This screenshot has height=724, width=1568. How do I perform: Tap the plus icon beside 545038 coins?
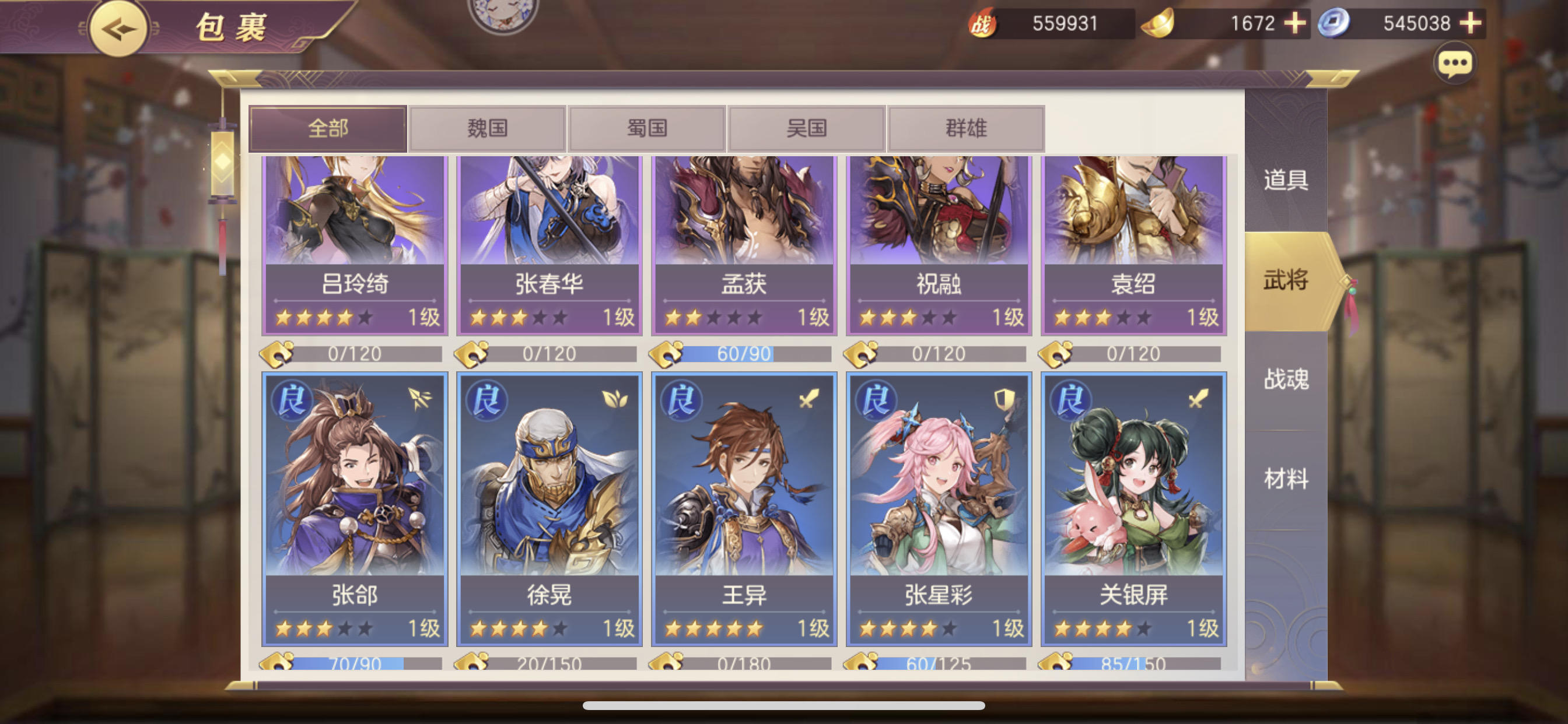1470,23
